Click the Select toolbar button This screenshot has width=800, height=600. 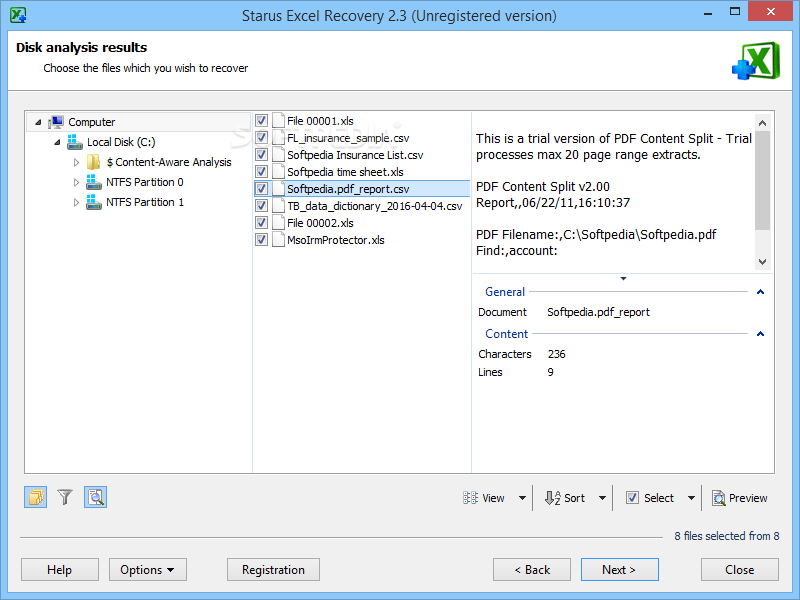pos(650,498)
